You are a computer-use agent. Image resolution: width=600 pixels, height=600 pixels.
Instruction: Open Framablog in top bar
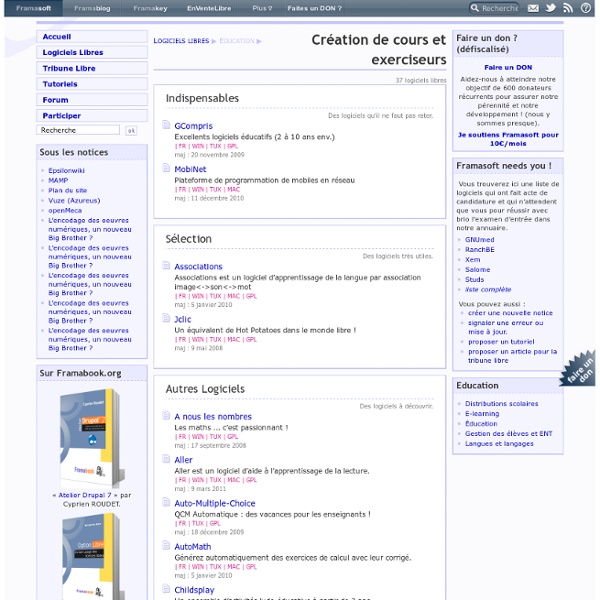tap(92, 8)
